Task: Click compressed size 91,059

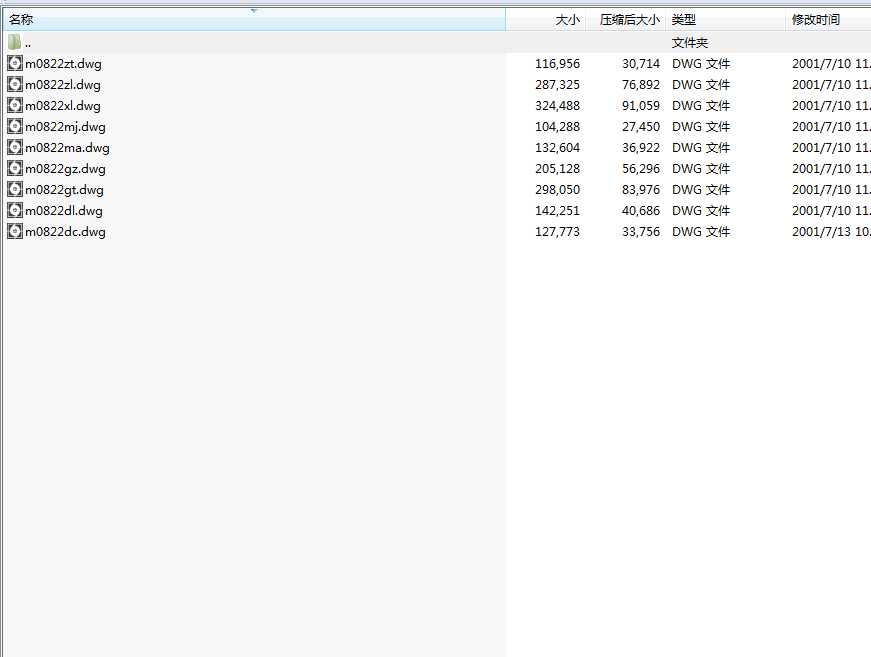Action: point(641,106)
